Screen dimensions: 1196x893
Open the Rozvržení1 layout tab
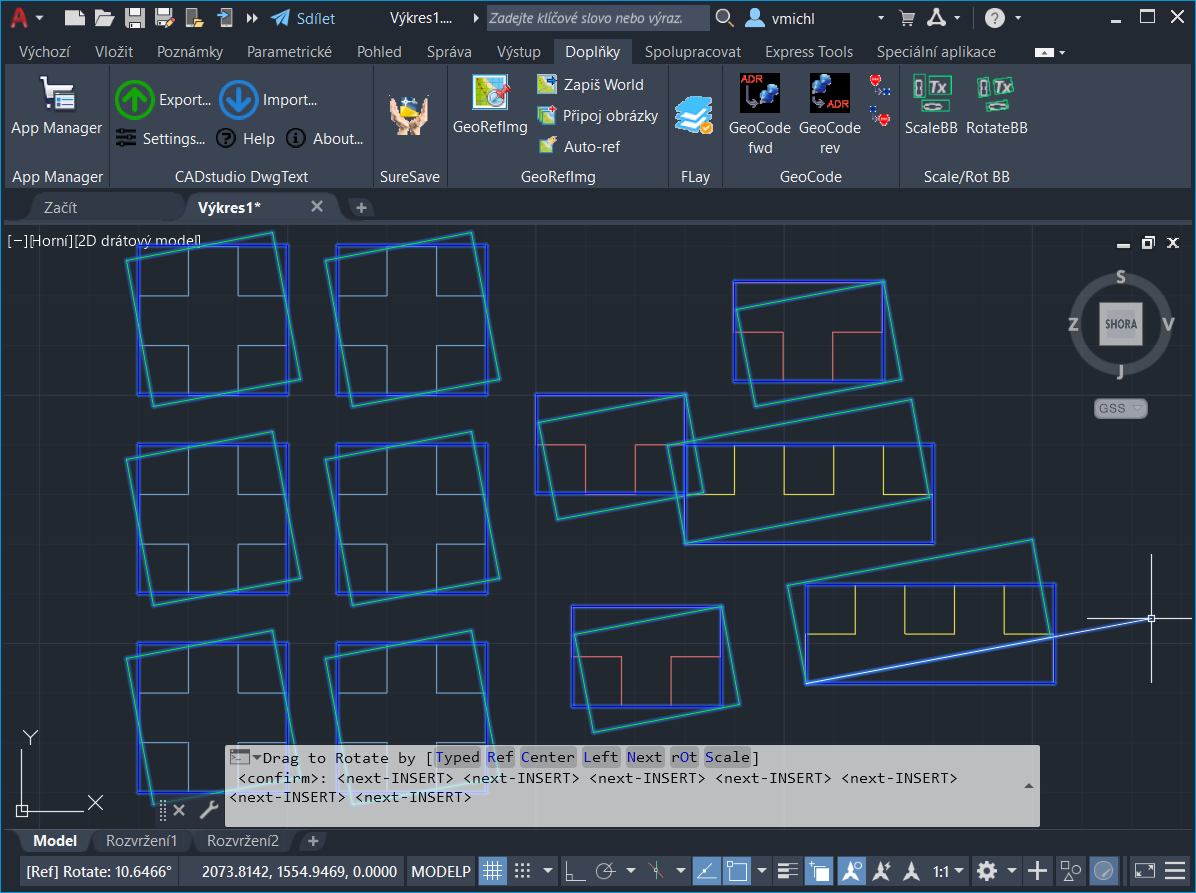click(x=141, y=840)
